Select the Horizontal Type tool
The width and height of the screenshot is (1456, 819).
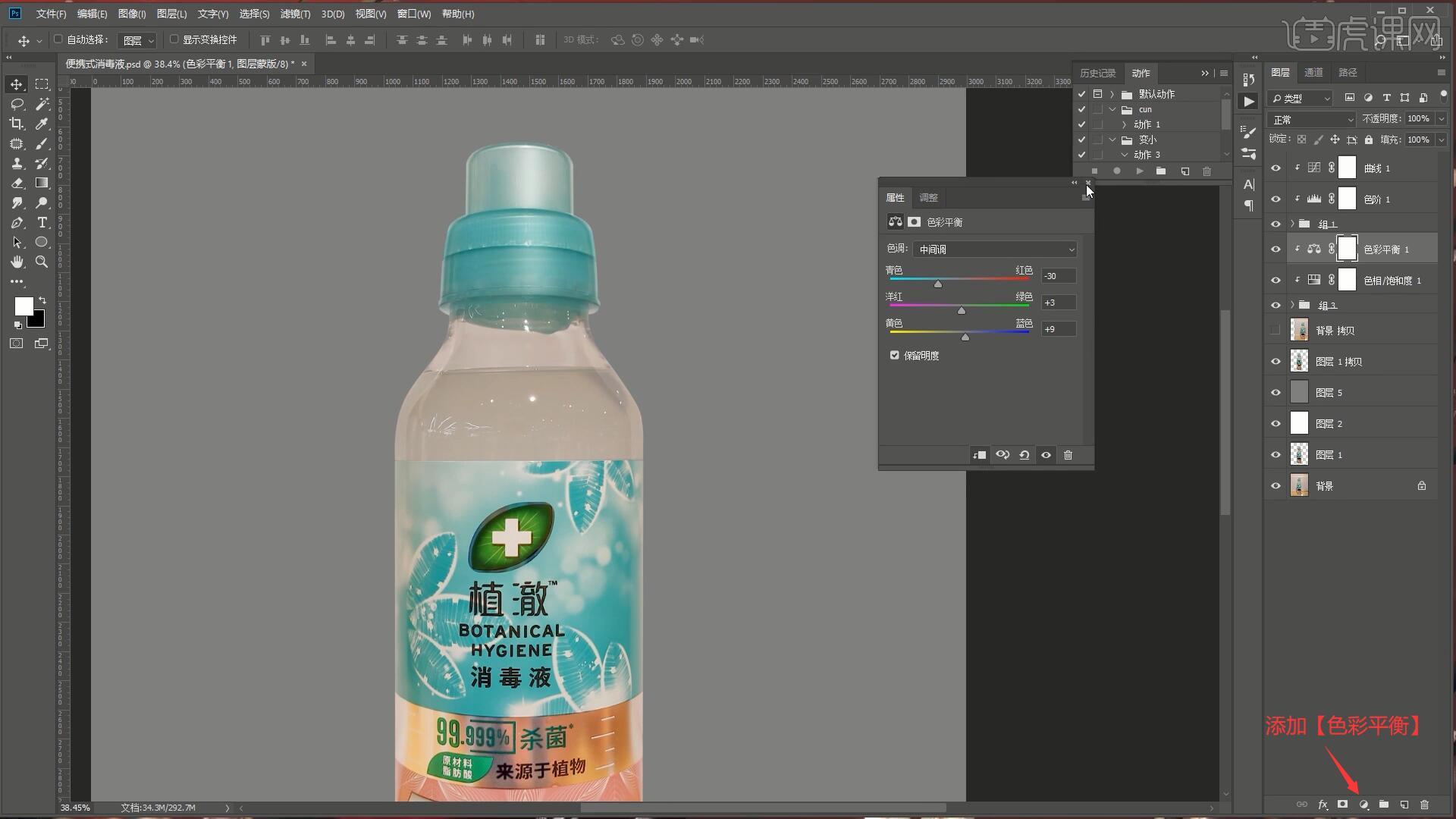click(42, 222)
